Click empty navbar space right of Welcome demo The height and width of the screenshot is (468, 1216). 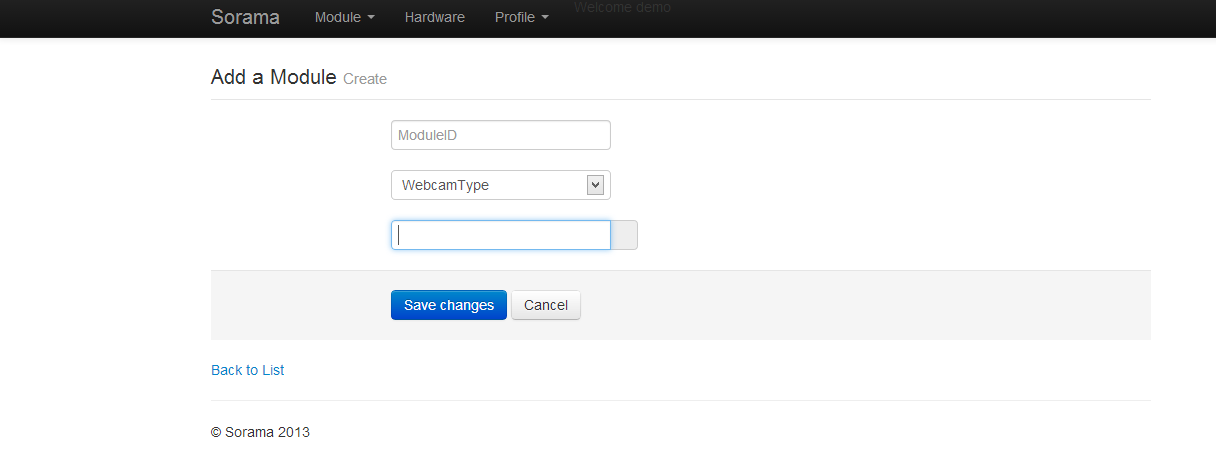coord(900,18)
